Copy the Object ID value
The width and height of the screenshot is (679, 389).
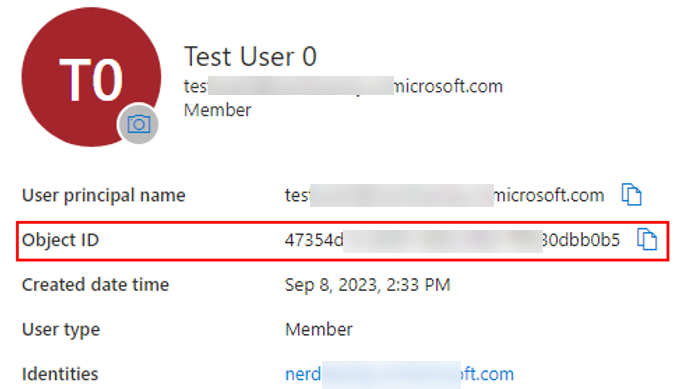pos(647,239)
